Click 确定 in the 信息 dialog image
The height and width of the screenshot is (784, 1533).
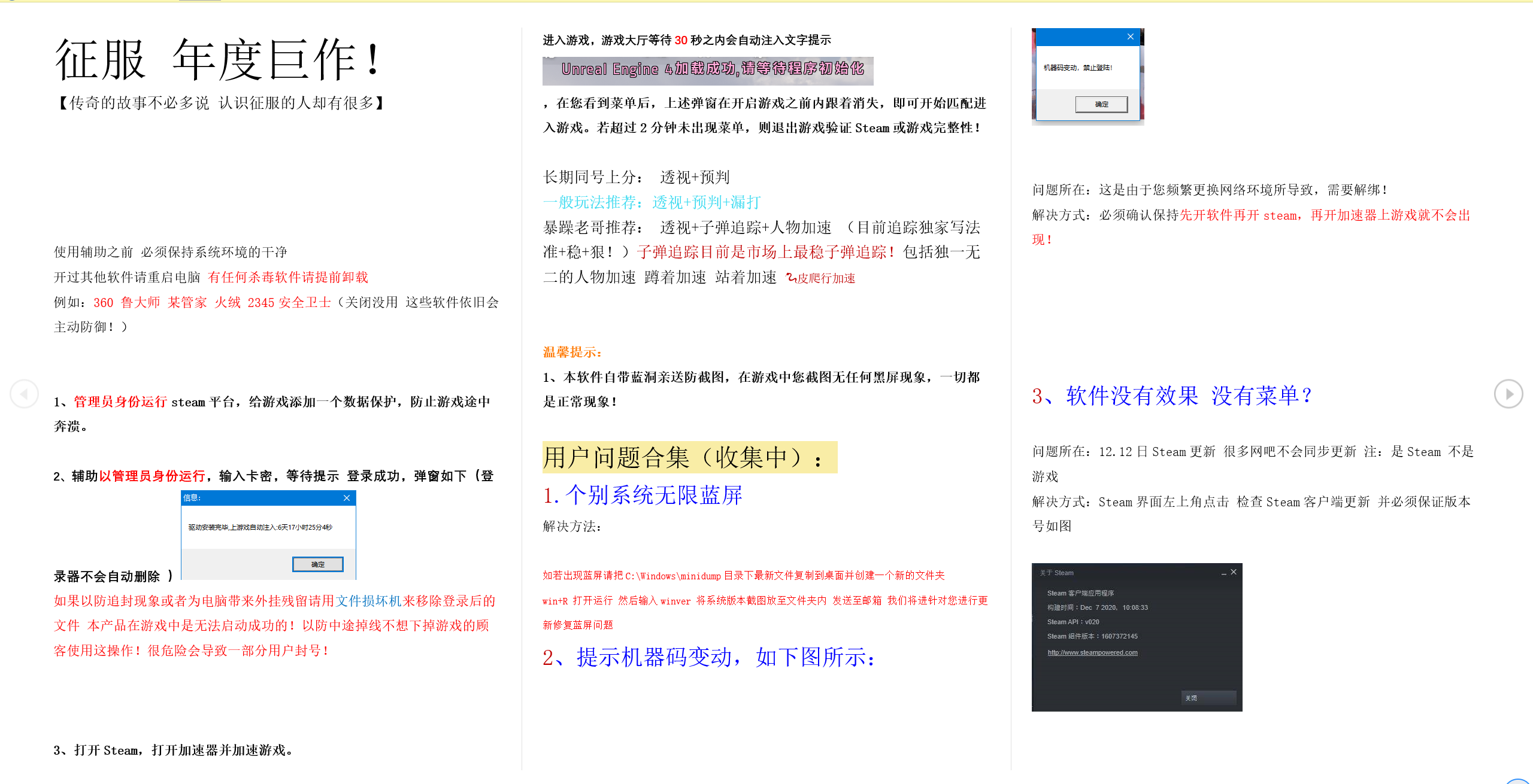coord(318,564)
